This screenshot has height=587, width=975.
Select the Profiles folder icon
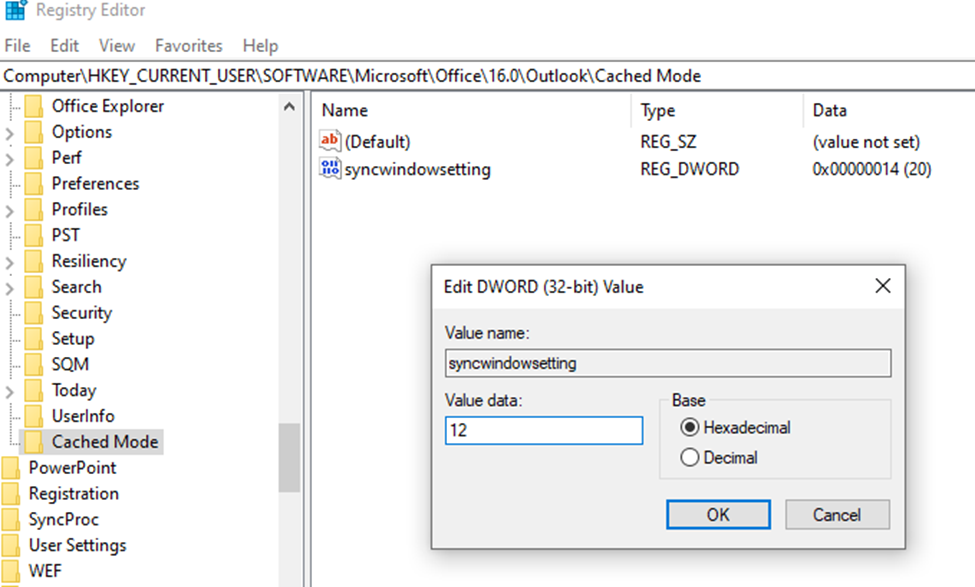[x=34, y=210]
